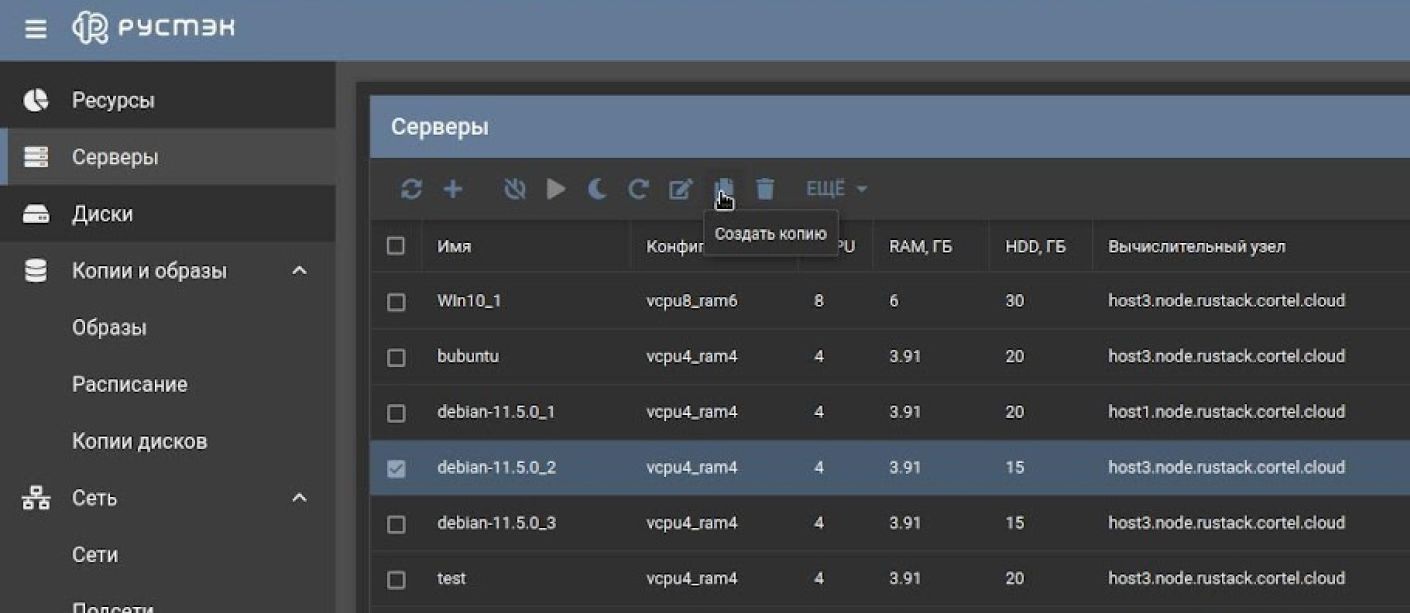The width and height of the screenshot is (1410, 613).
Task: Open Диски in the sidebar
Action: point(102,214)
